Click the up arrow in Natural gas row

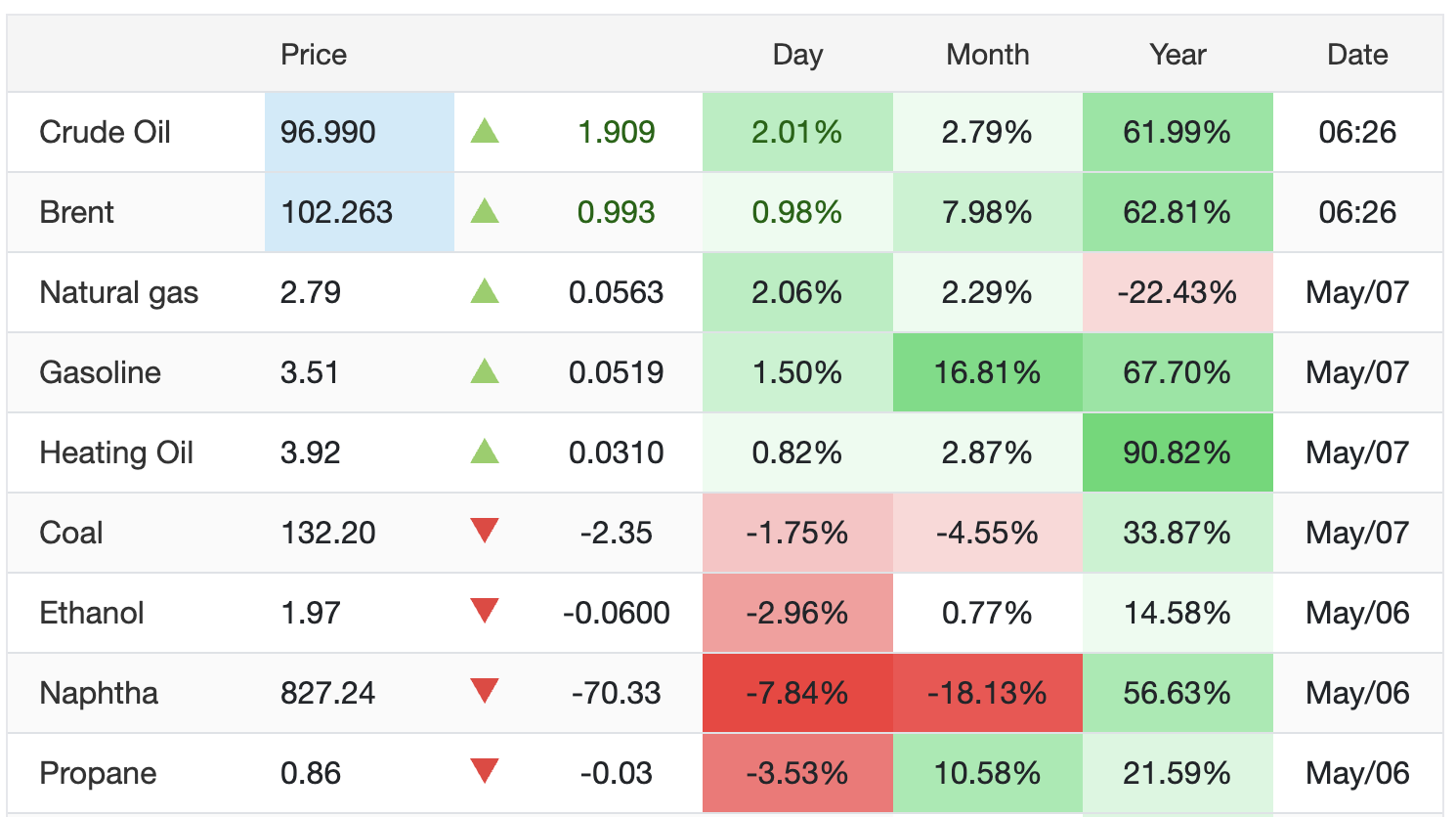point(485,291)
